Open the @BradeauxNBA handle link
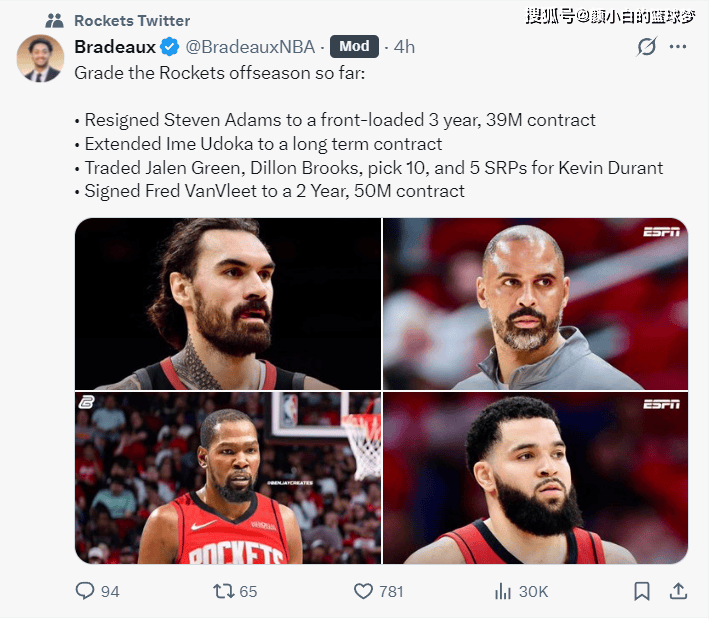This screenshot has width=710, height=619. [250, 47]
